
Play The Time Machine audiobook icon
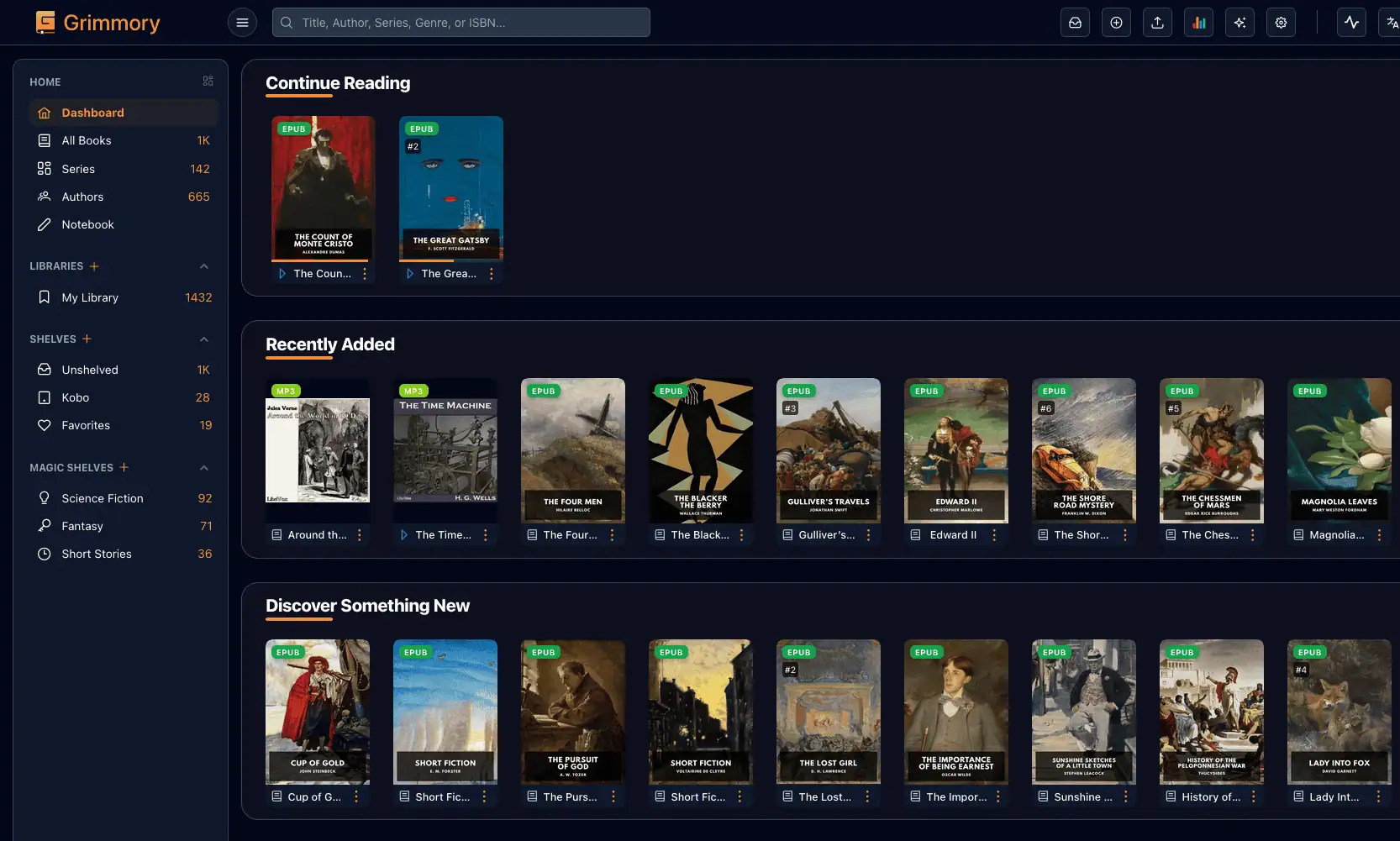pyautogui.click(x=404, y=535)
